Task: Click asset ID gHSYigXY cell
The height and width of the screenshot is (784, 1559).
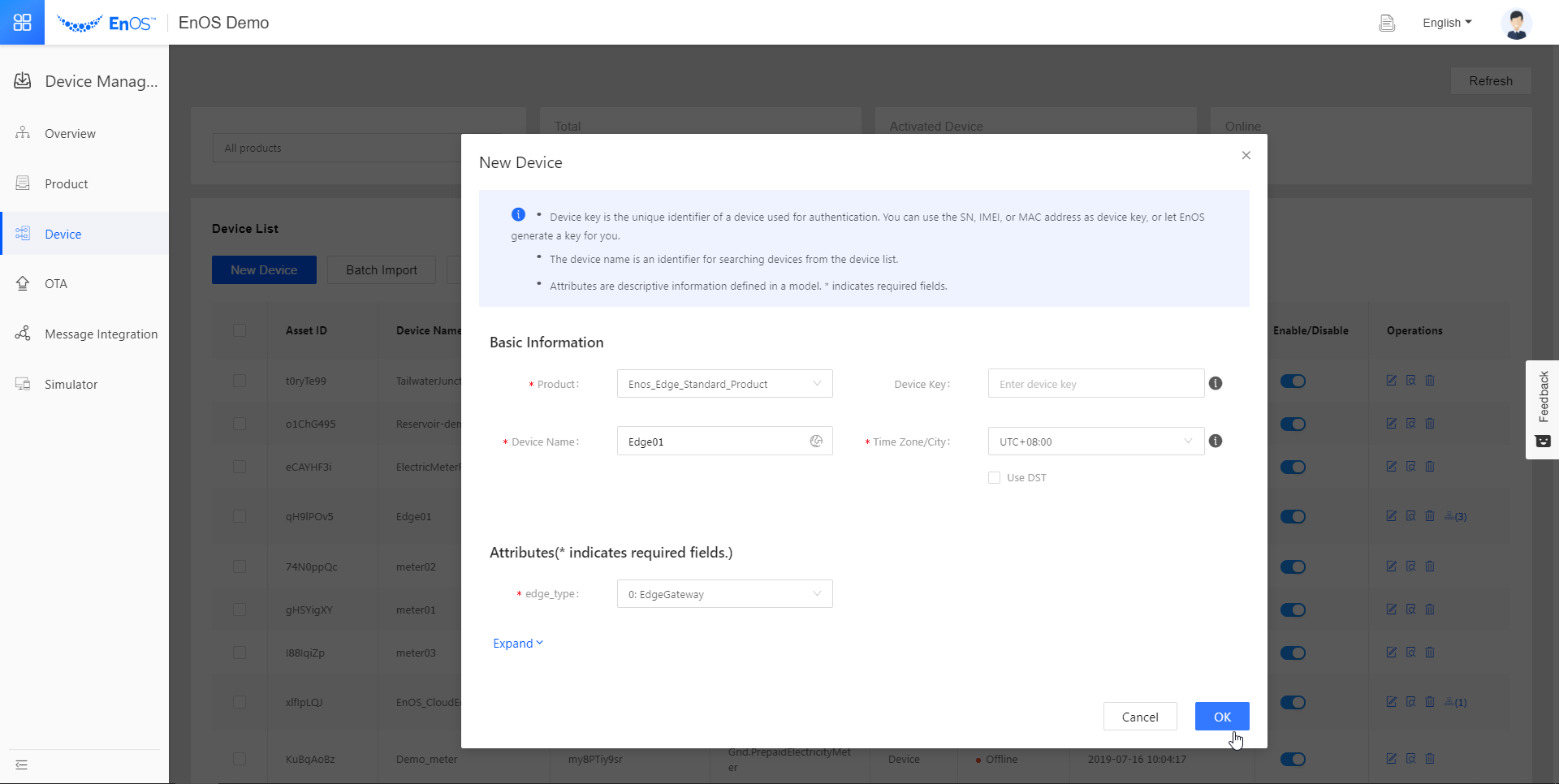Action: pyautogui.click(x=309, y=610)
